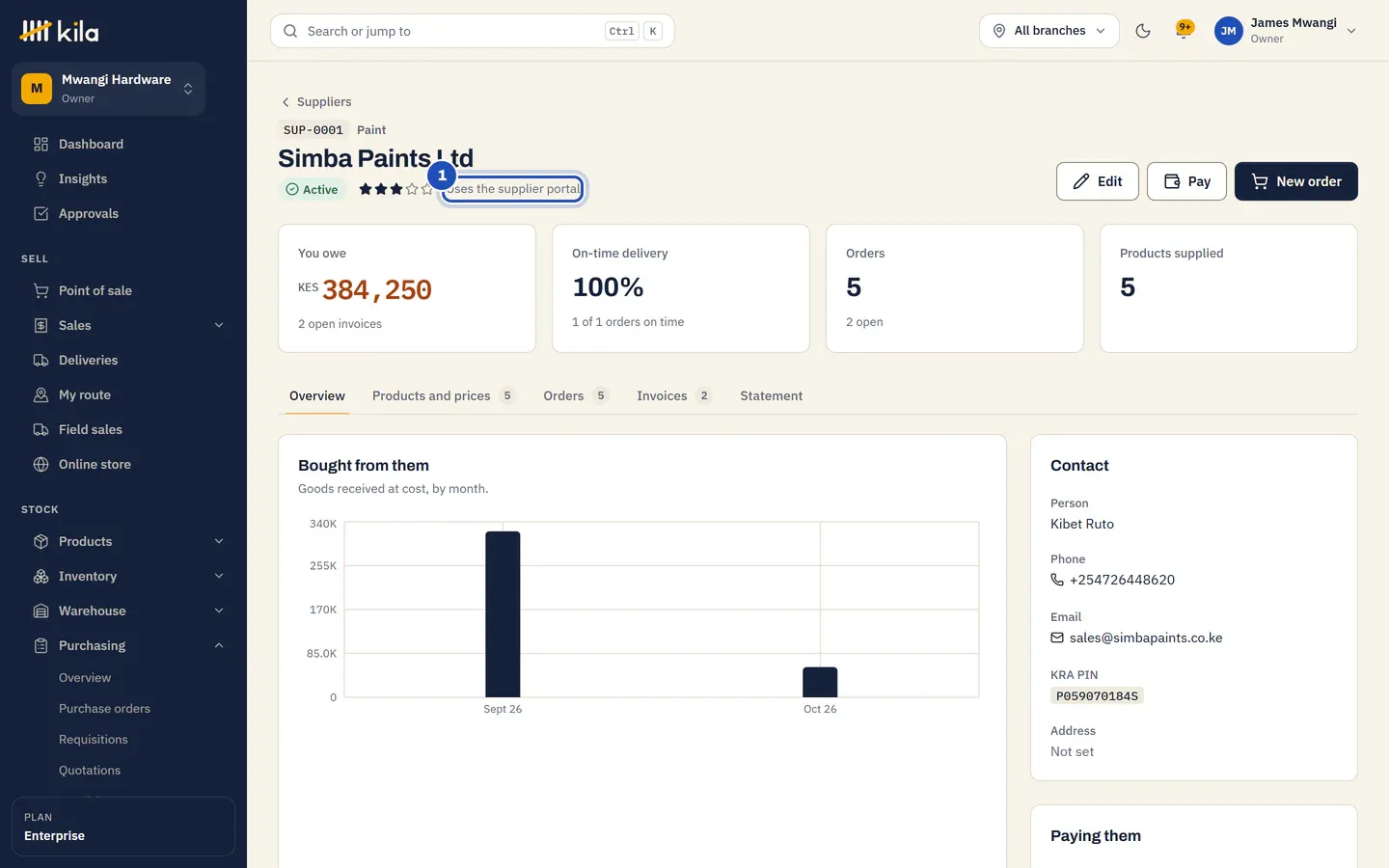The image size is (1389, 868).
Task: Click the JM user avatar
Action: (1228, 31)
